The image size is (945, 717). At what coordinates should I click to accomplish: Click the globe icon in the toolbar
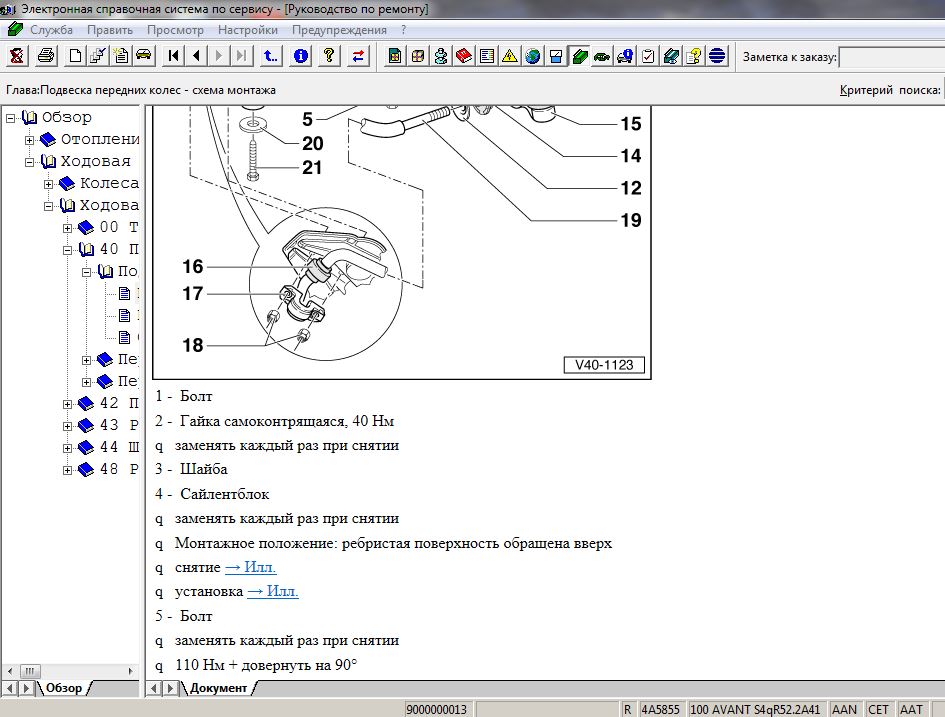tap(533, 56)
